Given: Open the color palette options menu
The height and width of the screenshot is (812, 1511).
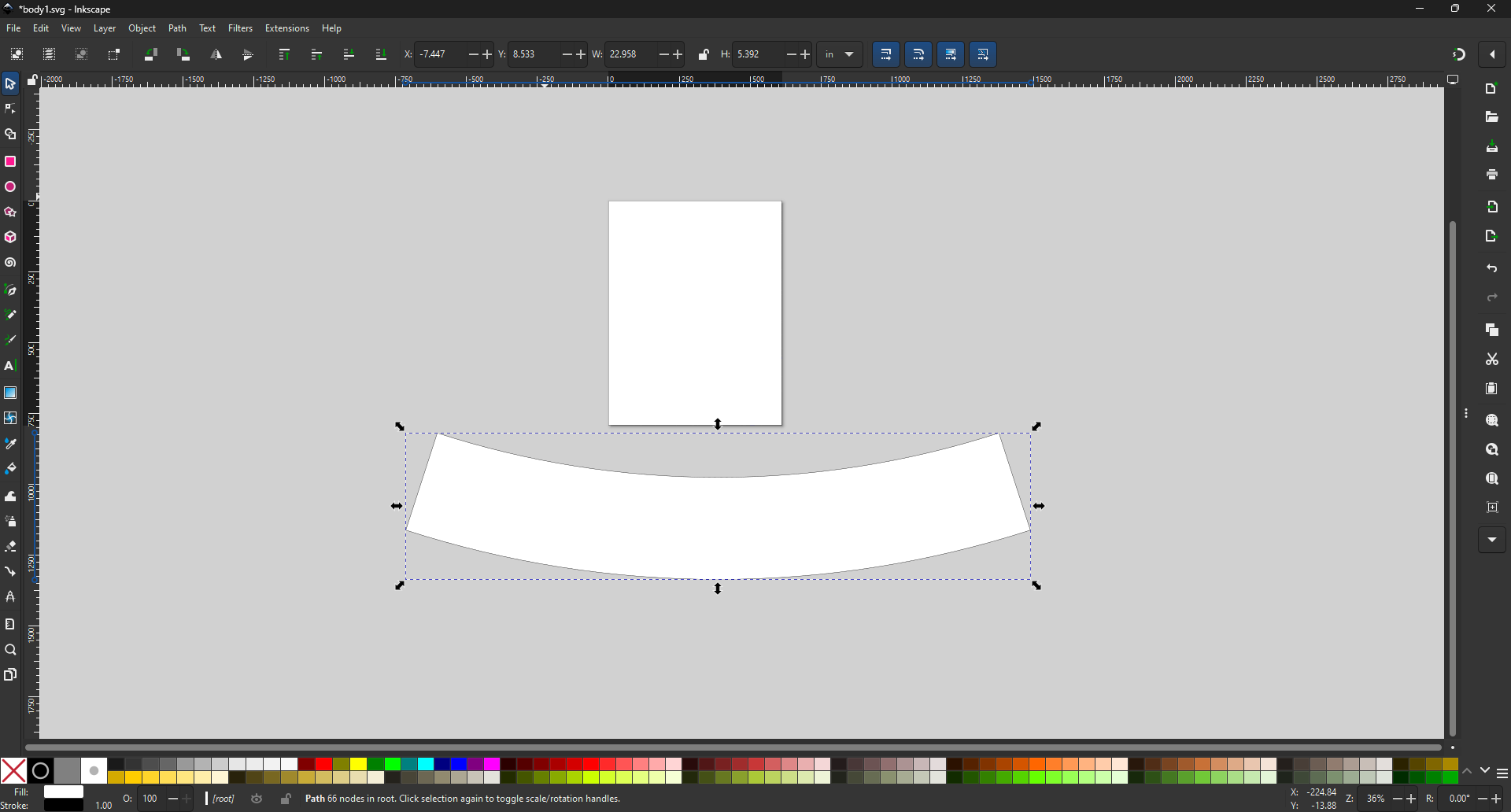Looking at the screenshot, I should (1502, 774).
